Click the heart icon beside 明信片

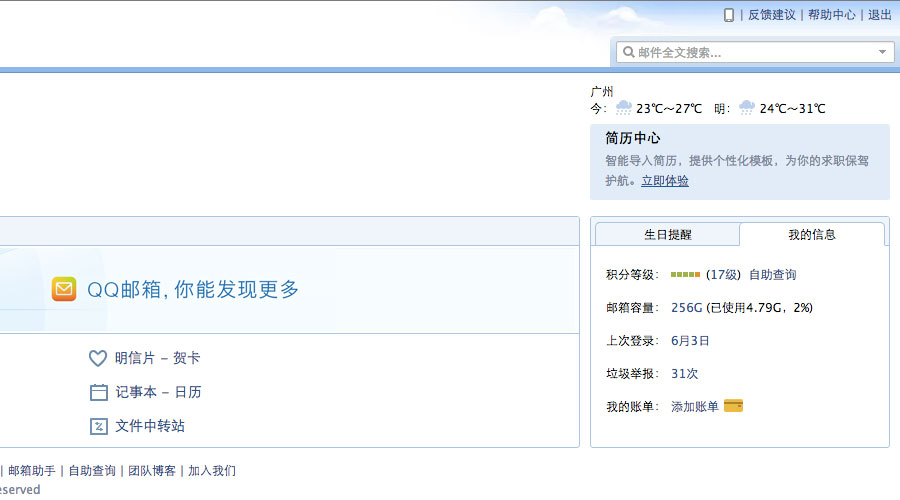click(98, 358)
